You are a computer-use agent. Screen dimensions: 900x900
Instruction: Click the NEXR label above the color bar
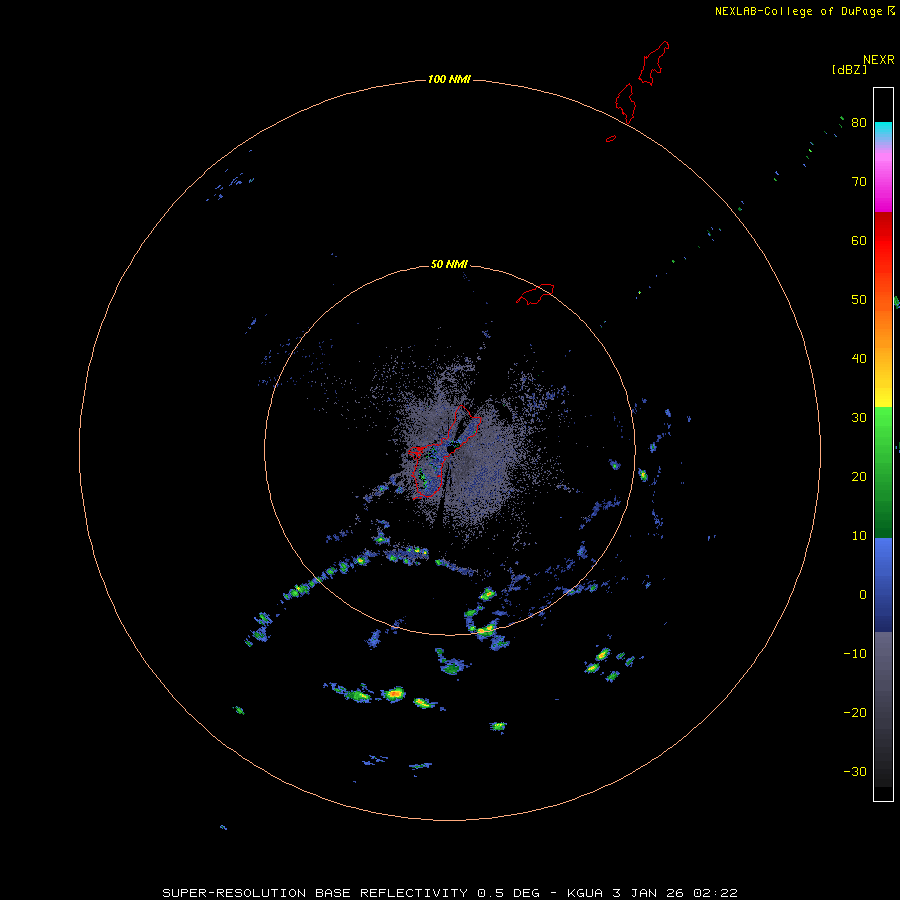pyautogui.click(x=879, y=60)
